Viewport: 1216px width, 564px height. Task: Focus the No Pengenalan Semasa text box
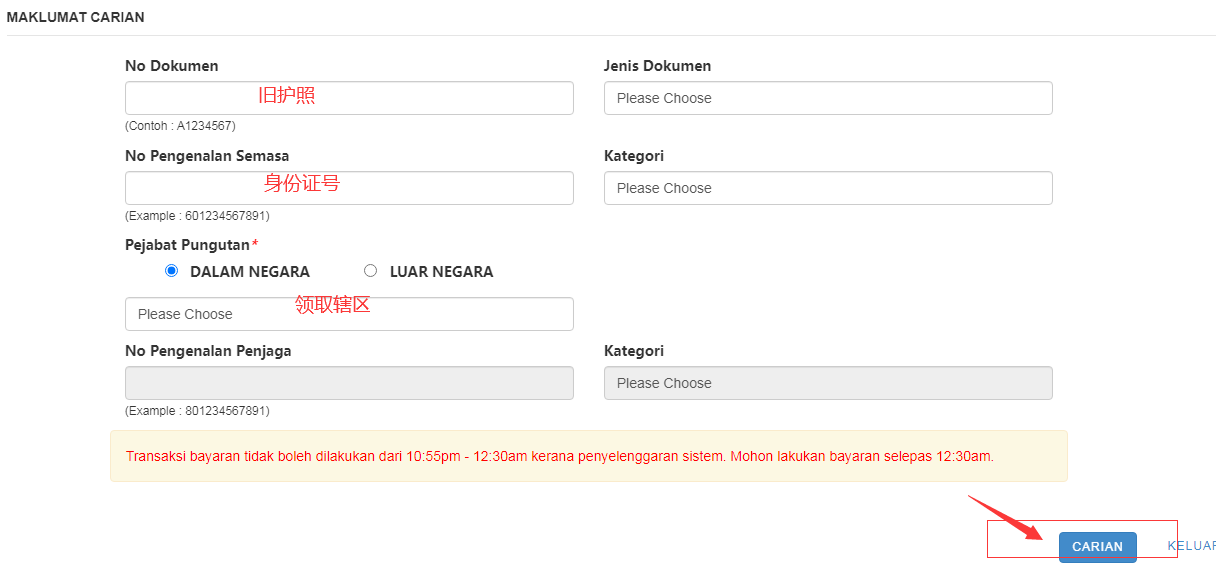tap(349, 188)
